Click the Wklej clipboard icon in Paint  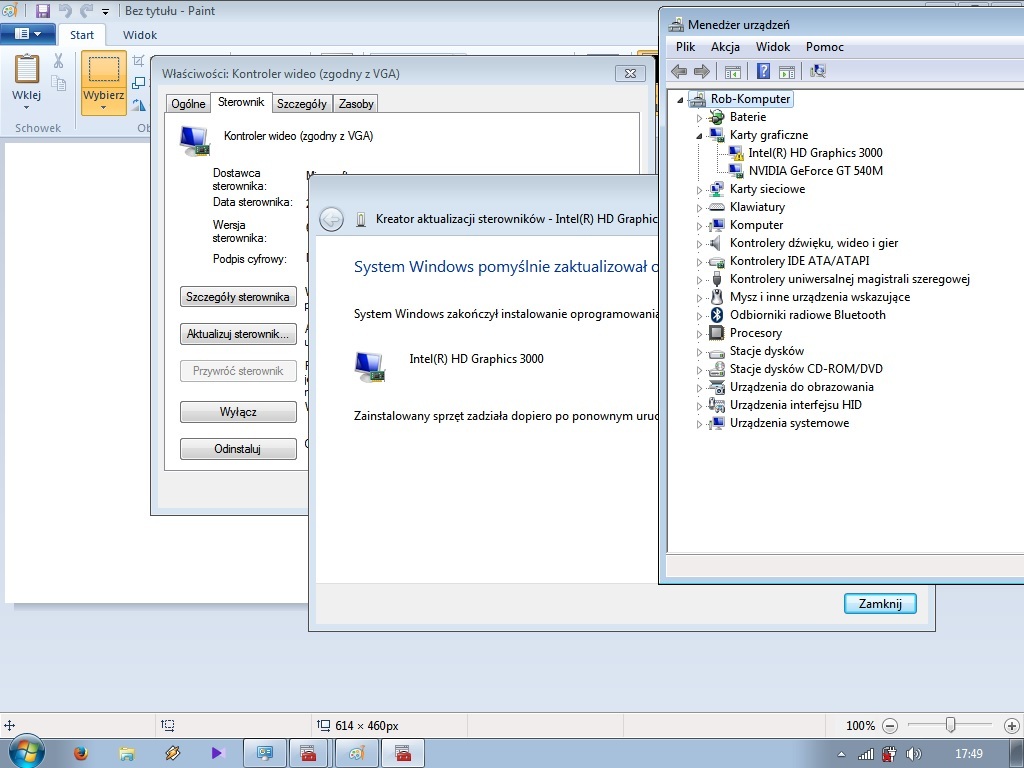(27, 68)
